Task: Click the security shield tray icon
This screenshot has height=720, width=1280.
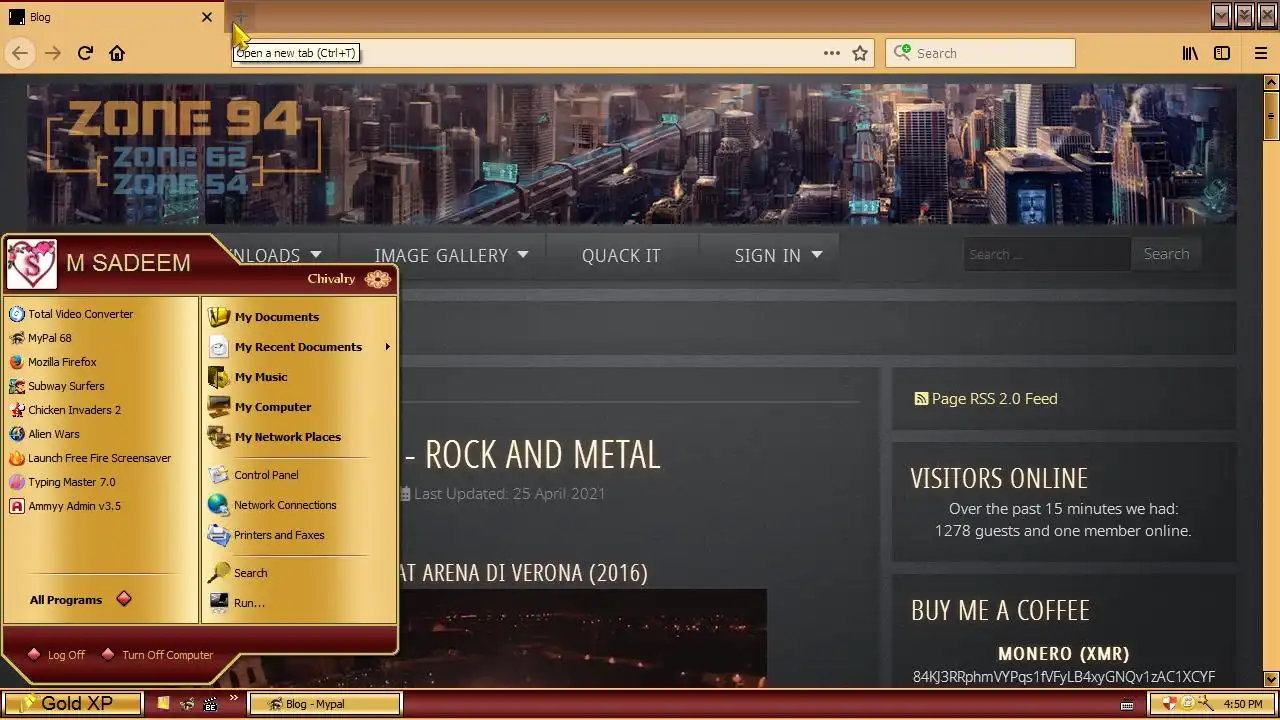Action: (1168, 704)
